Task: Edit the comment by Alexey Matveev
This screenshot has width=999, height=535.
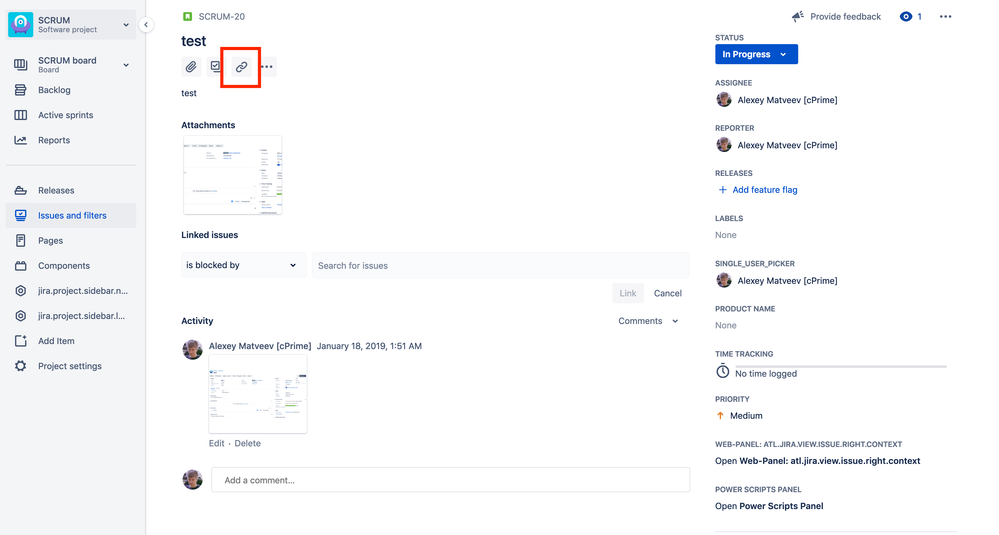Action: click(217, 443)
